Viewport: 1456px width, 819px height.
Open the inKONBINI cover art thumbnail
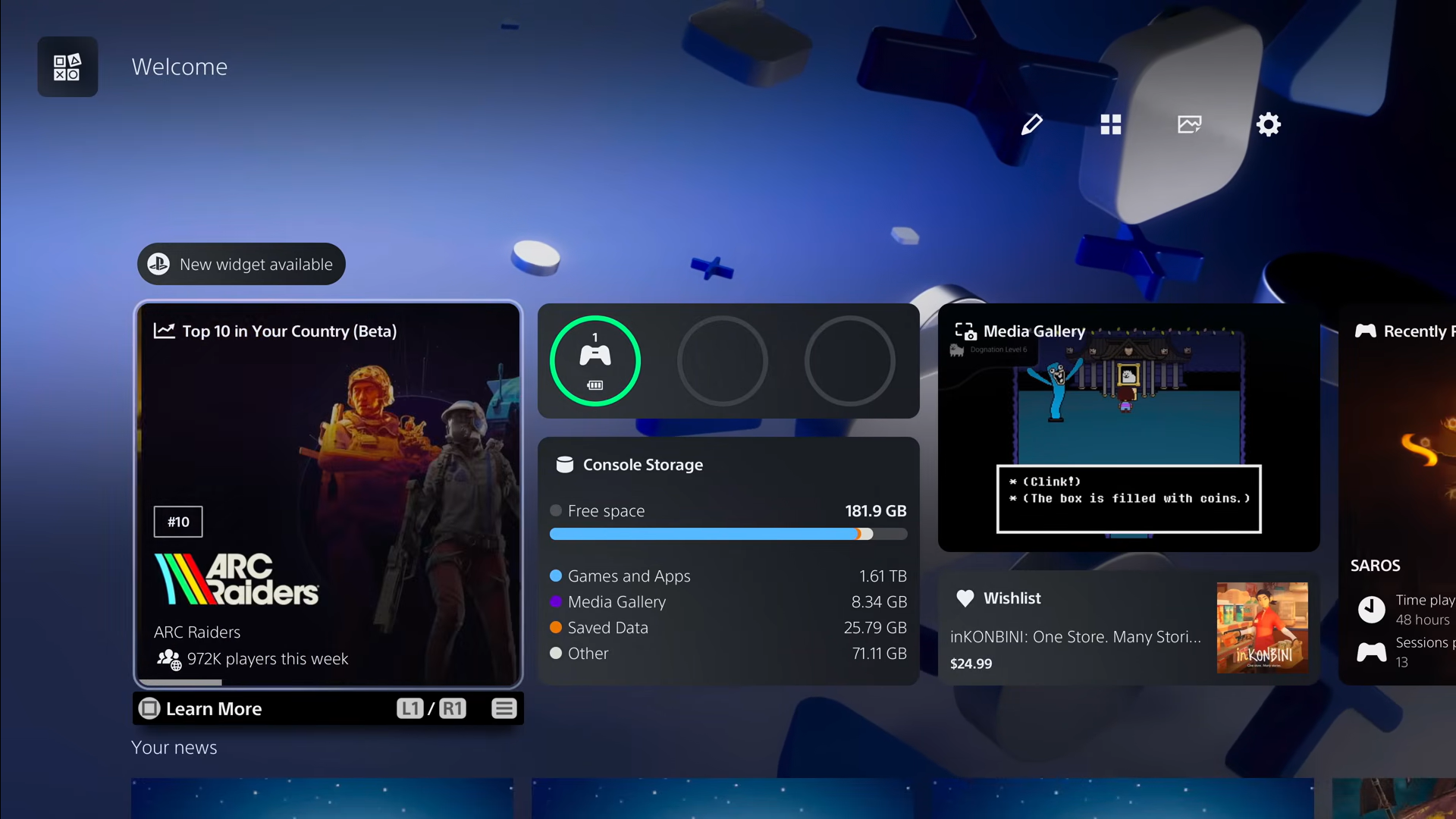point(1262,628)
